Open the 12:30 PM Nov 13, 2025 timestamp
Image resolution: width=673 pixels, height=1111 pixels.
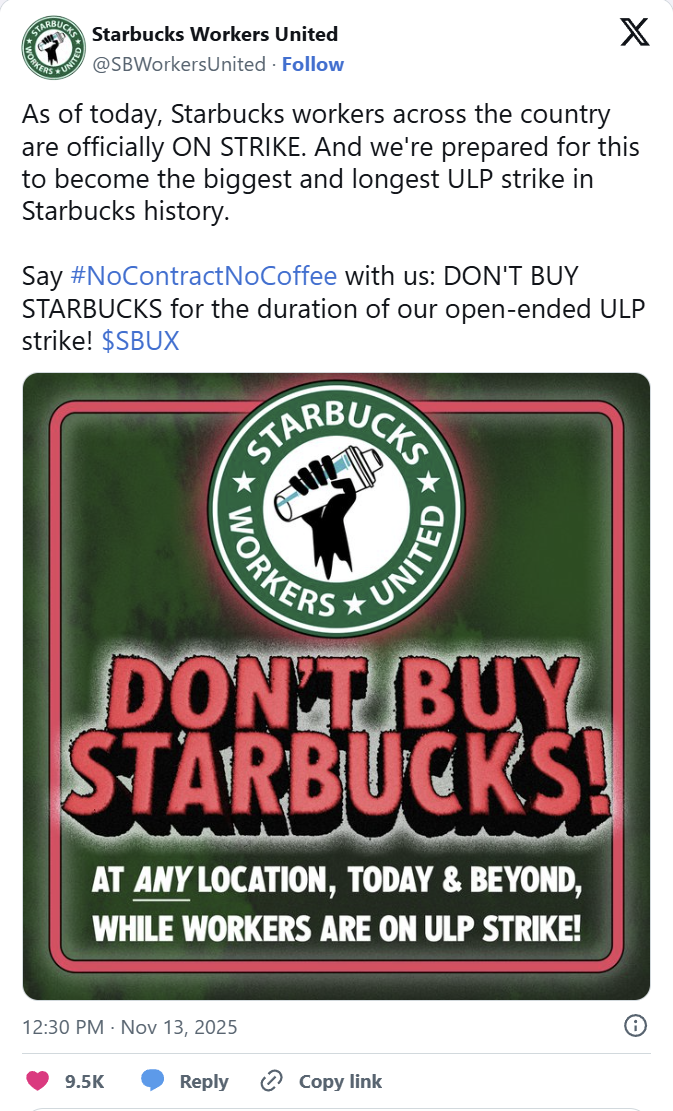point(130,1027)
